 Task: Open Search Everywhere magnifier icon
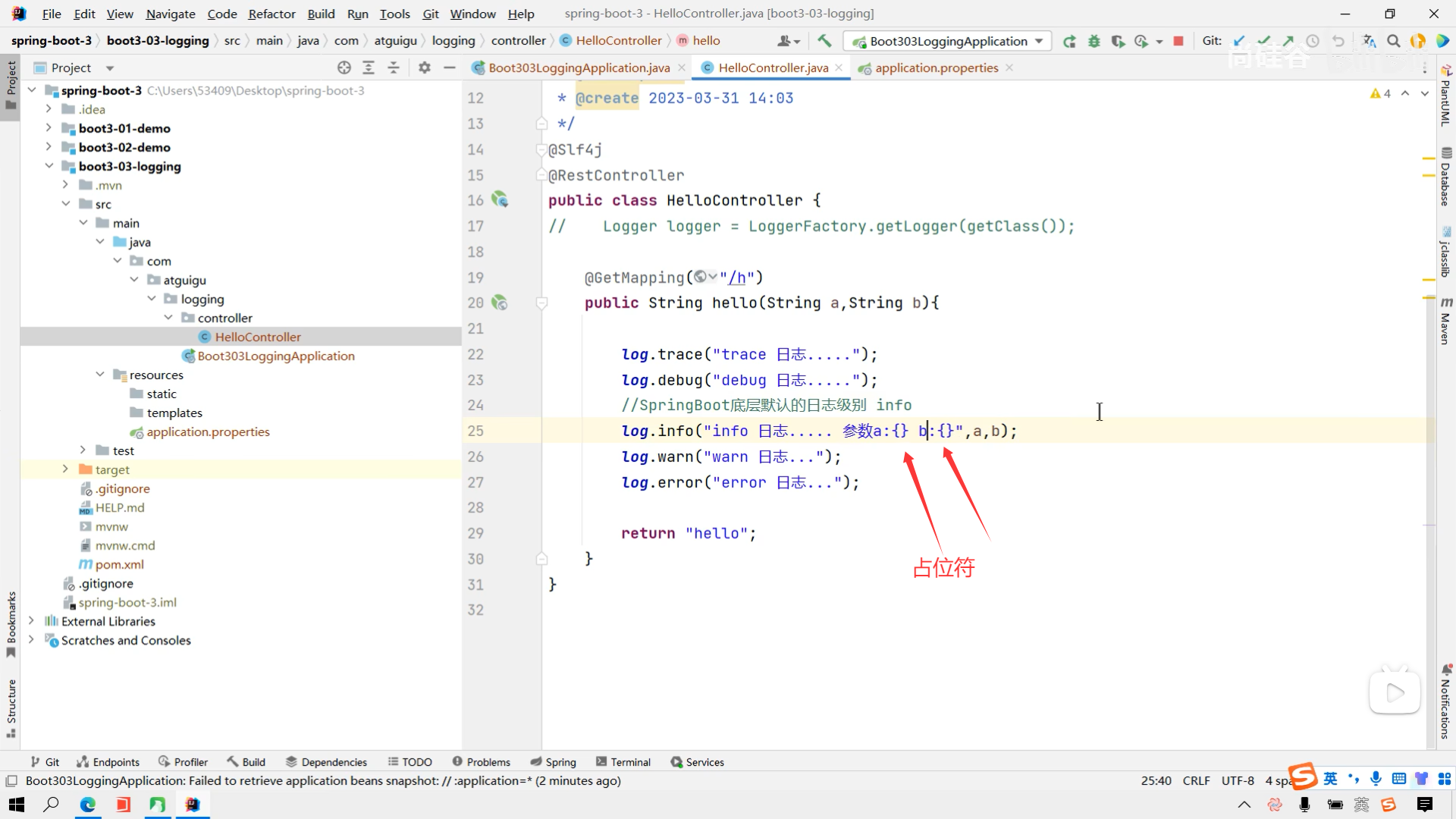click(1393, 41)
